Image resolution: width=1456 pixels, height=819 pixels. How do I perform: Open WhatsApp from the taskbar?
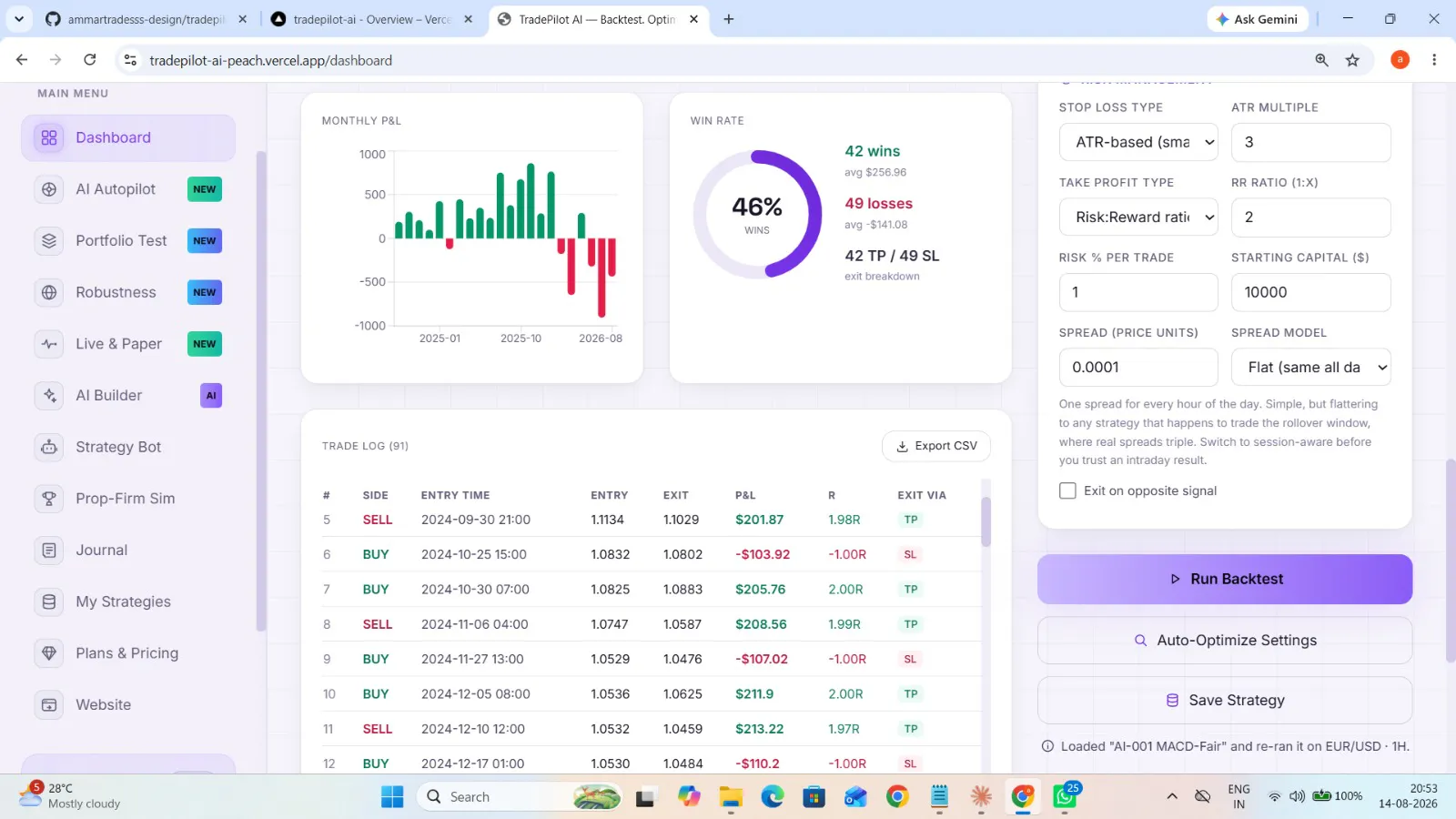1065,797
